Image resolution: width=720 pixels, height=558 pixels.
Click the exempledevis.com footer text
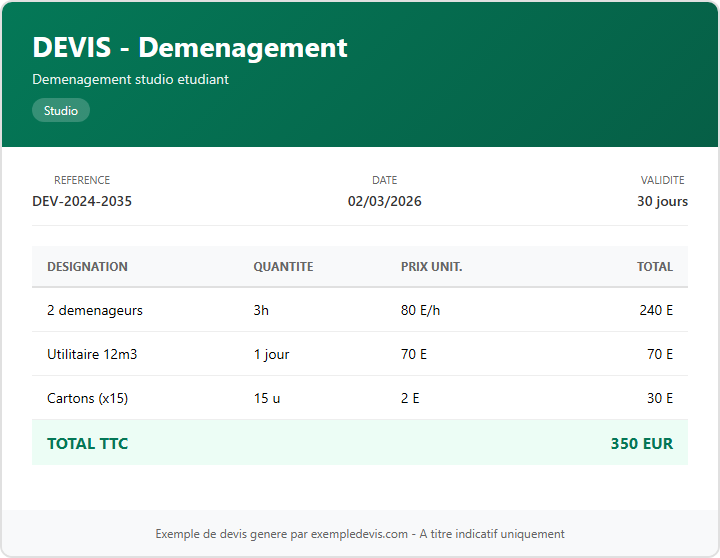[360, 534]
